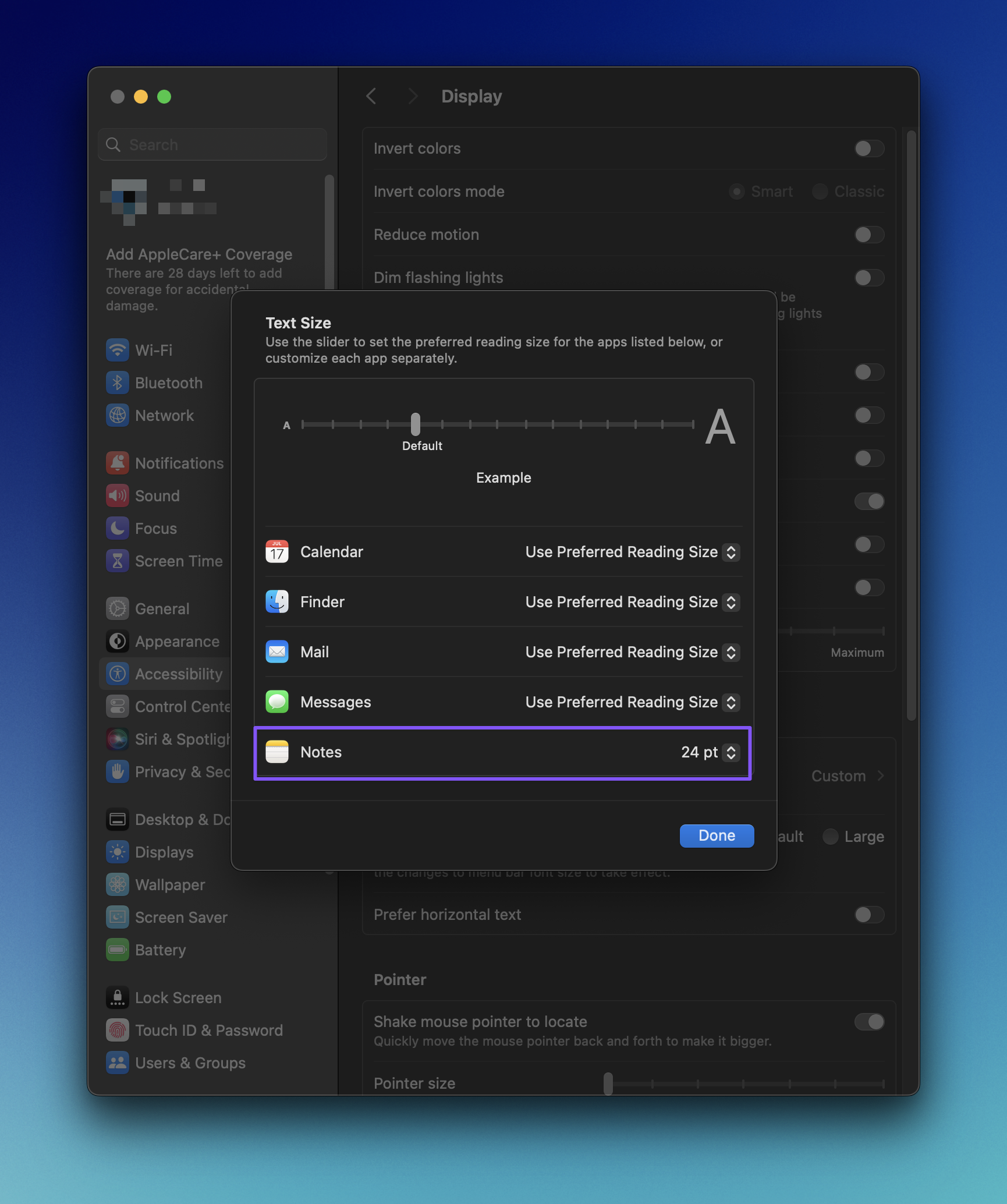Select the Sound speaker icon
Screen dimensions: 1007x1204
(x=118, y=495)
